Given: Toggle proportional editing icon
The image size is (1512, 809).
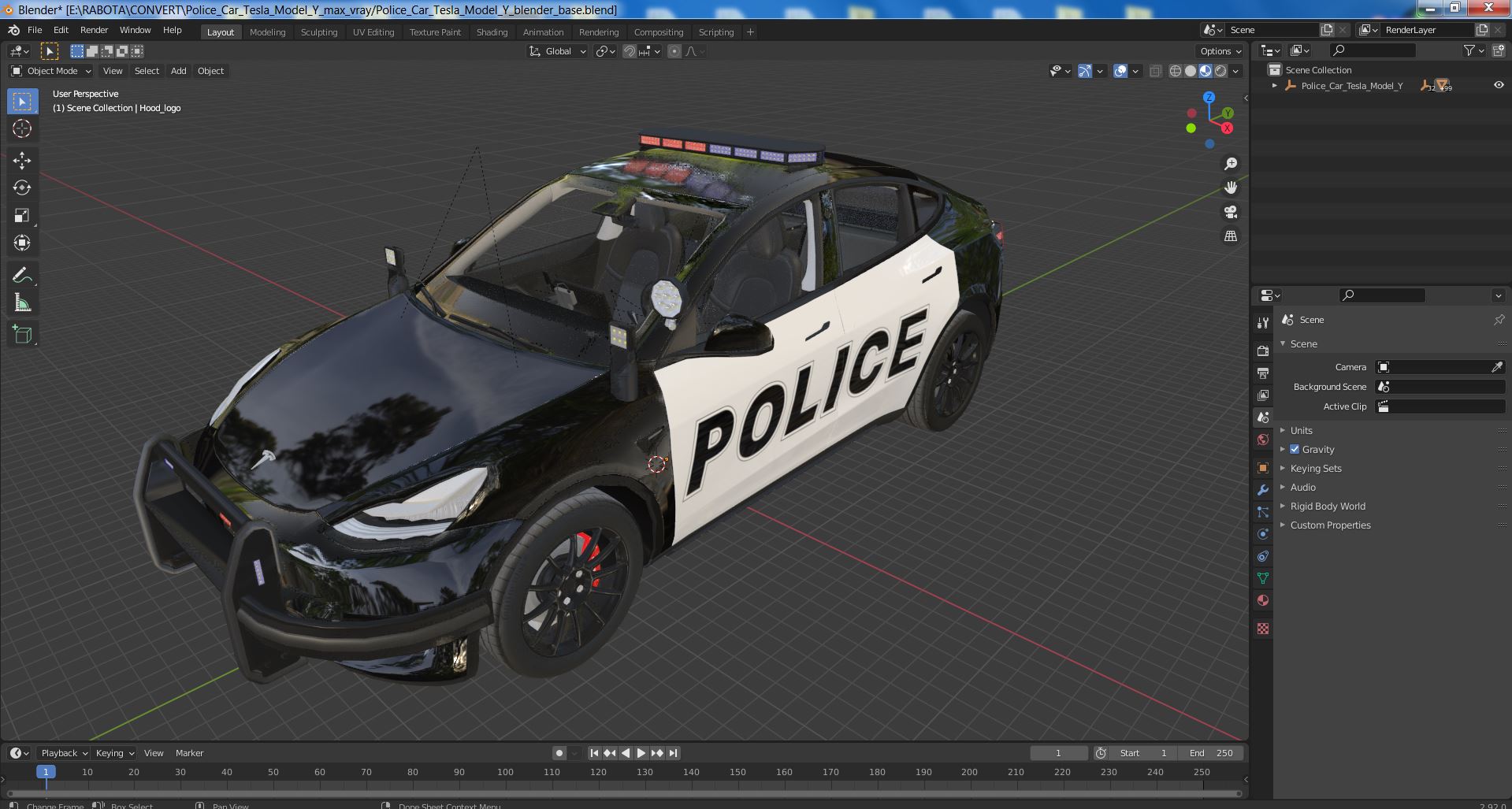Looking at the screenshot, I should coord(674,51).
